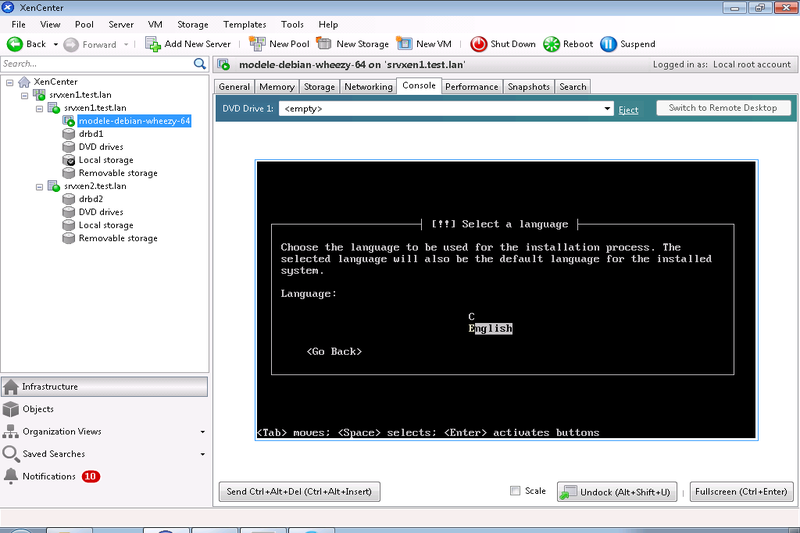Image resolution: width=800 pixels, height=533 pixels.
Task: Click the blue Suspend icon
Action: (608, 44)
